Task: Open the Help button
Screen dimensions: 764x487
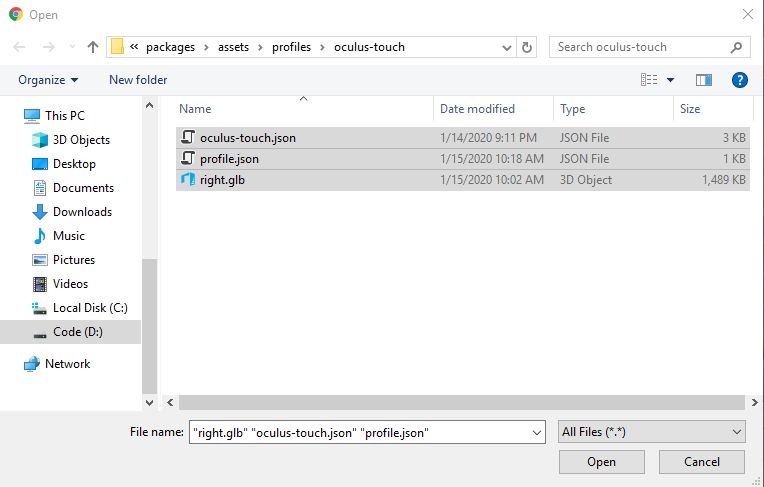Action: pyautogui.click(x=740, y=80)
